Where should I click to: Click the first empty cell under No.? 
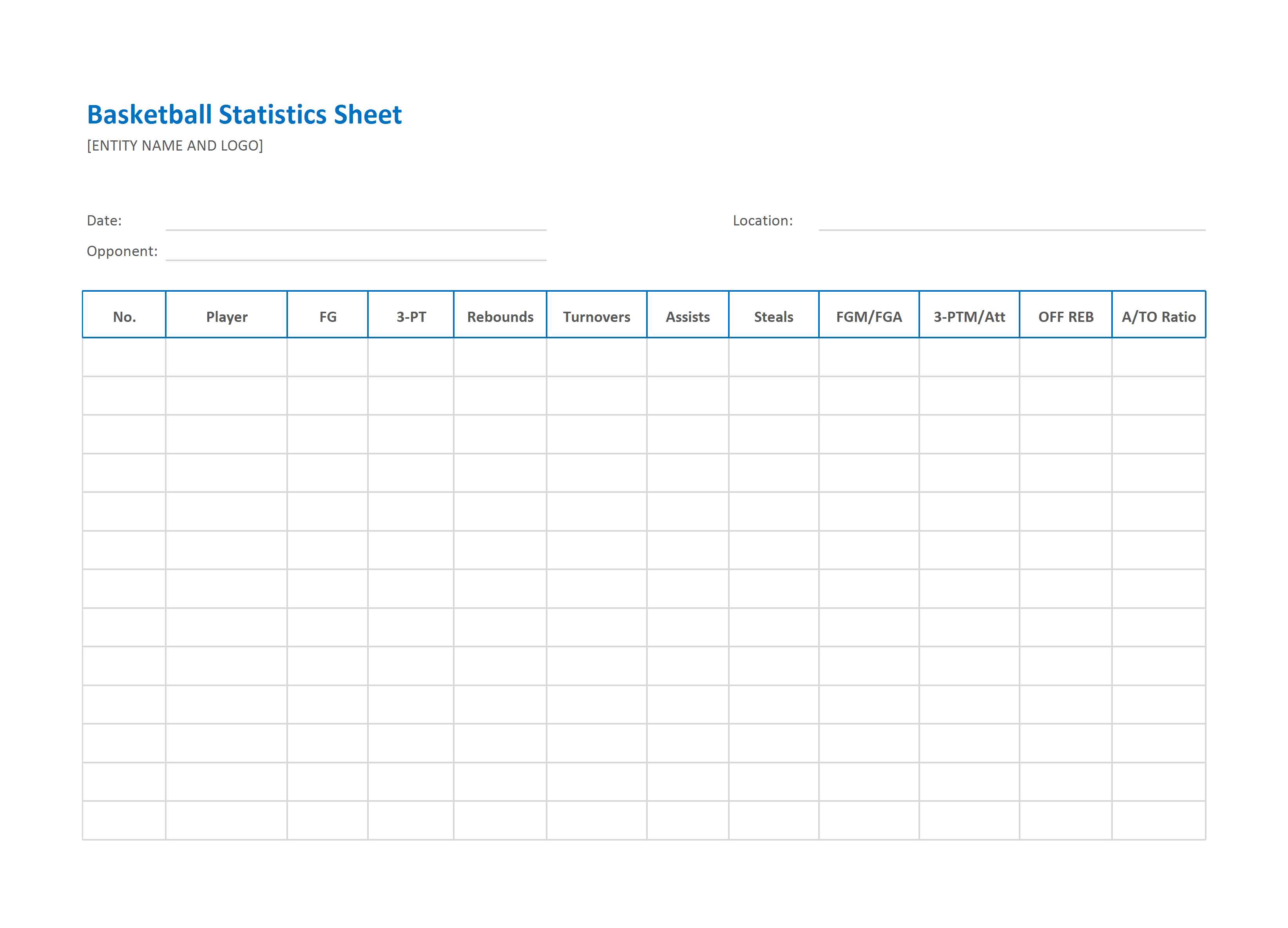click(124, 357)
